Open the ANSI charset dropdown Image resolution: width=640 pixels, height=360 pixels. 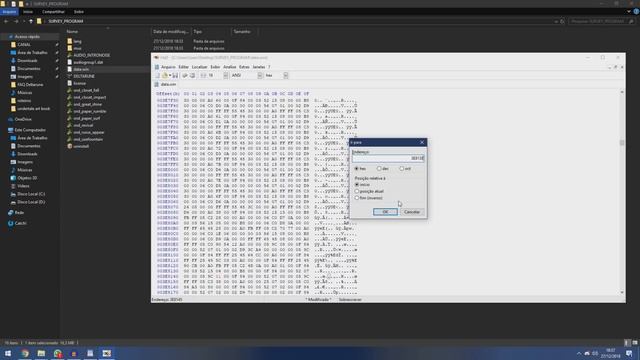[260, 76]
